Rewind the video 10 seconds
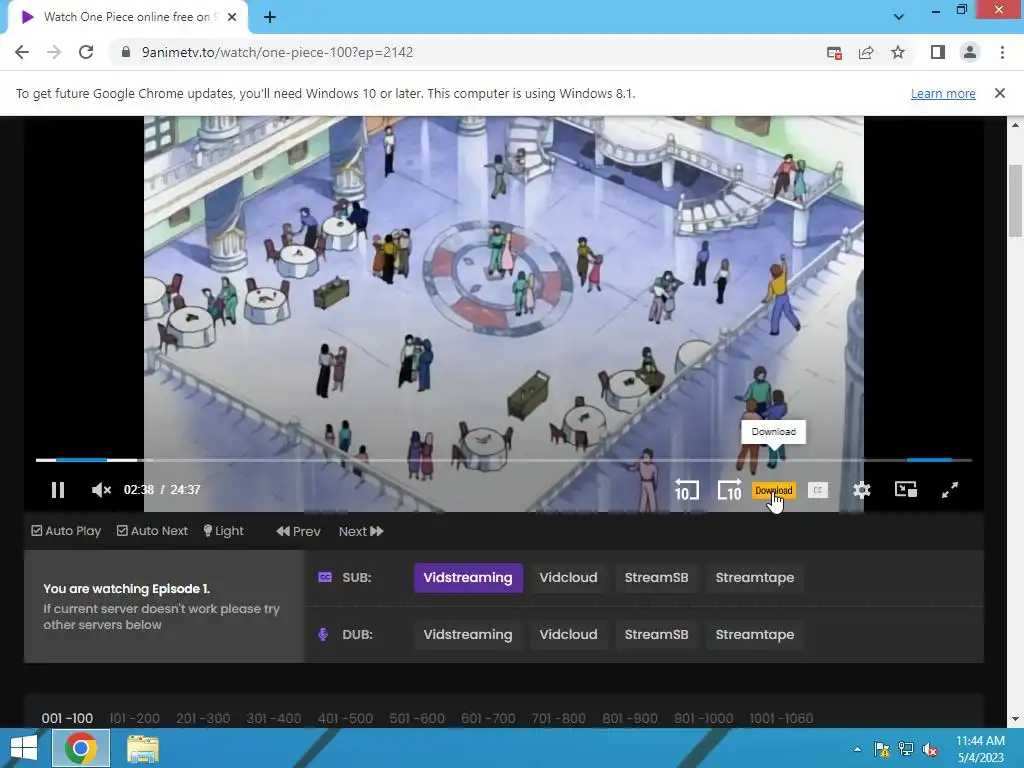1024x768 pixels. click(x=686, y=490)
